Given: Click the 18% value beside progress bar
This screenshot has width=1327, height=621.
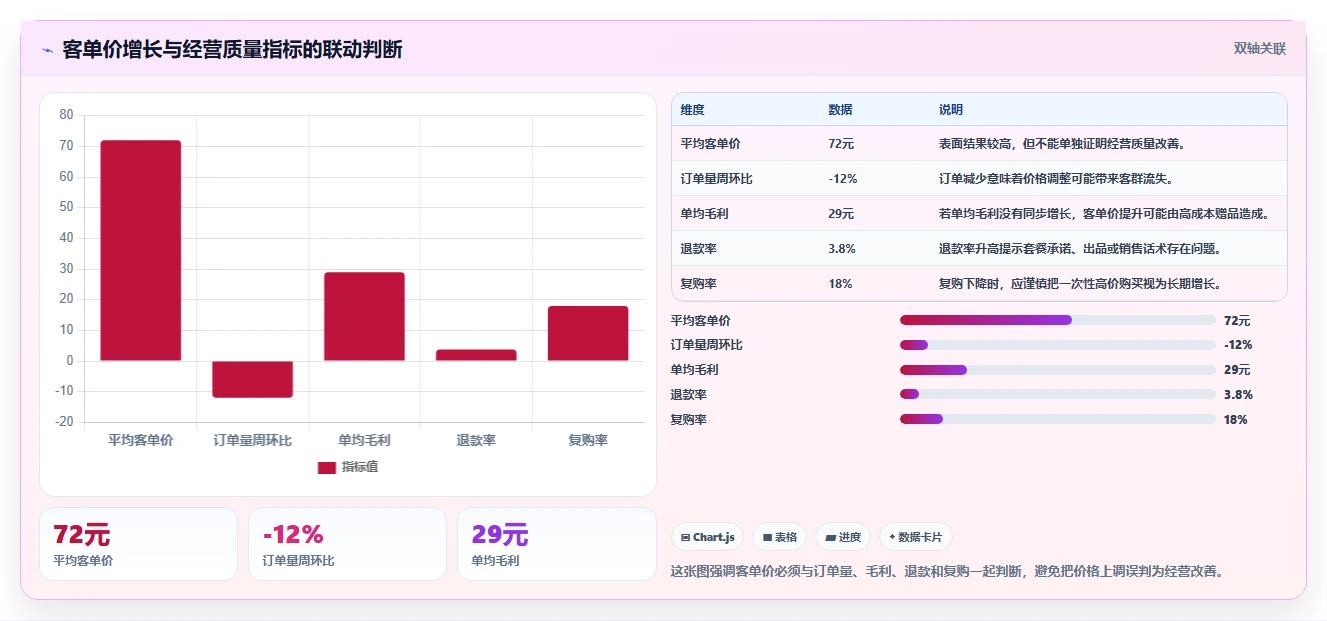Looking at the screenshot, I should 1236,419.
